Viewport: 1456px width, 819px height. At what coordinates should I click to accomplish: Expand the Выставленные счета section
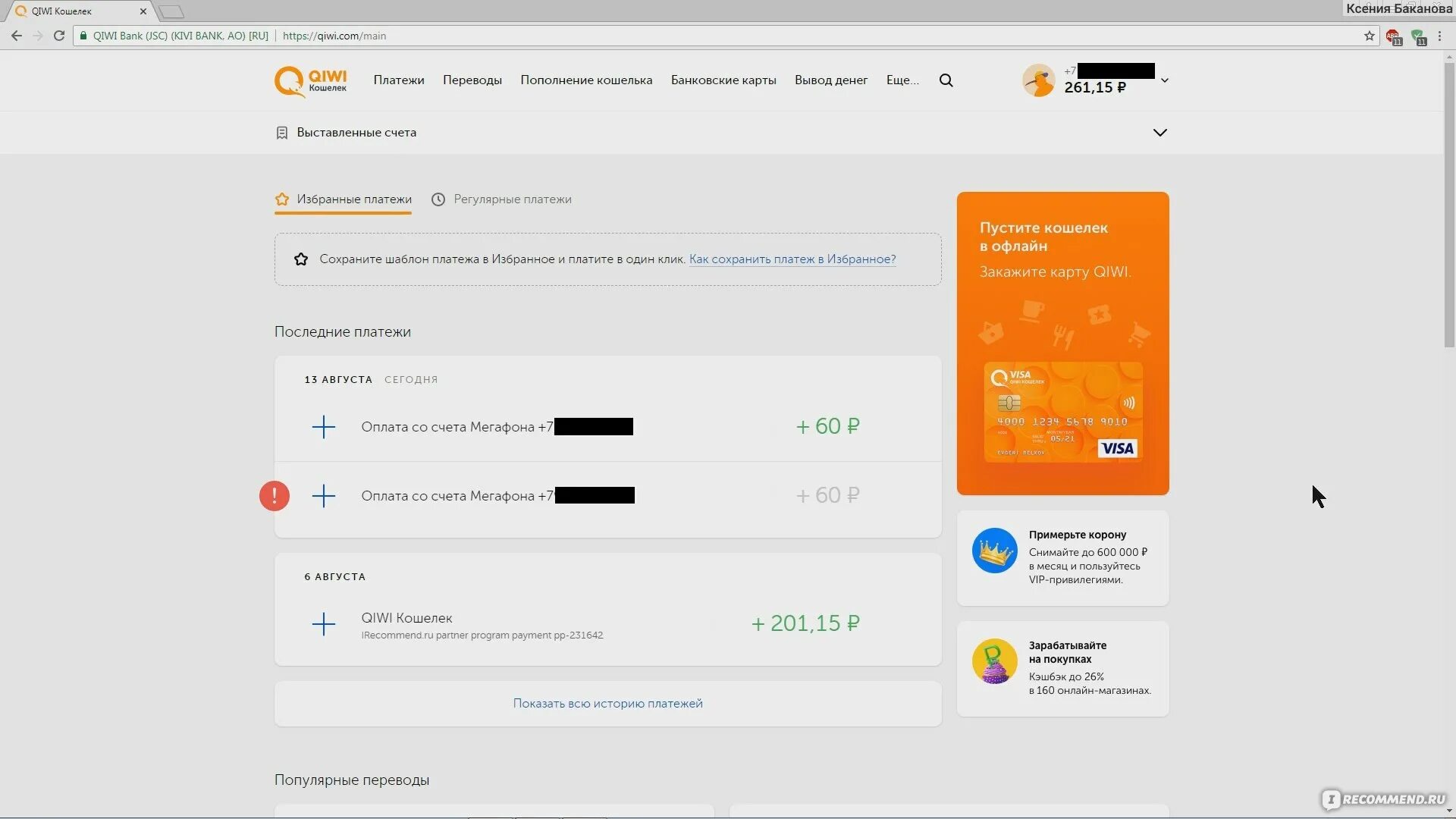pyautogui.click(x=1159, y=133)
